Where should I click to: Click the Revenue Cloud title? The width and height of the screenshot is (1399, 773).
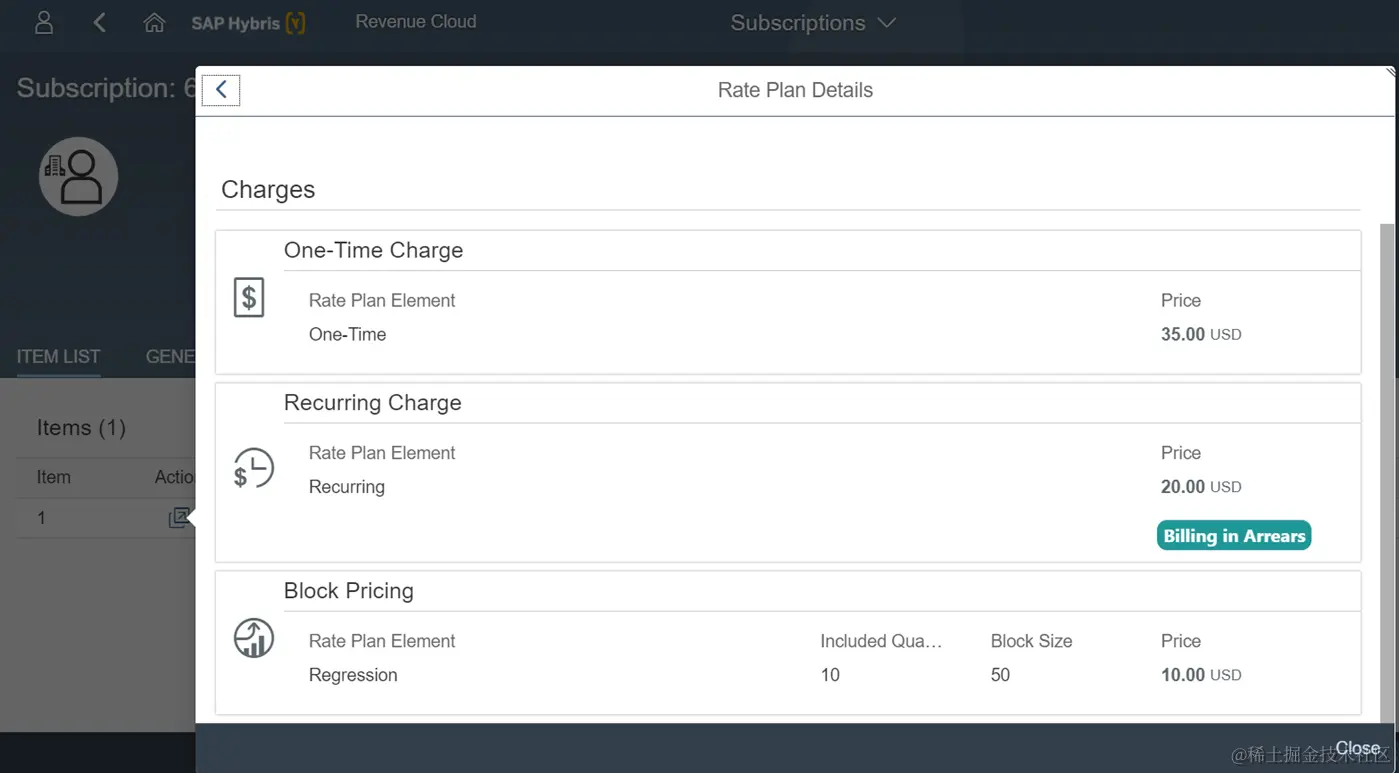click(x=416, y=22)
